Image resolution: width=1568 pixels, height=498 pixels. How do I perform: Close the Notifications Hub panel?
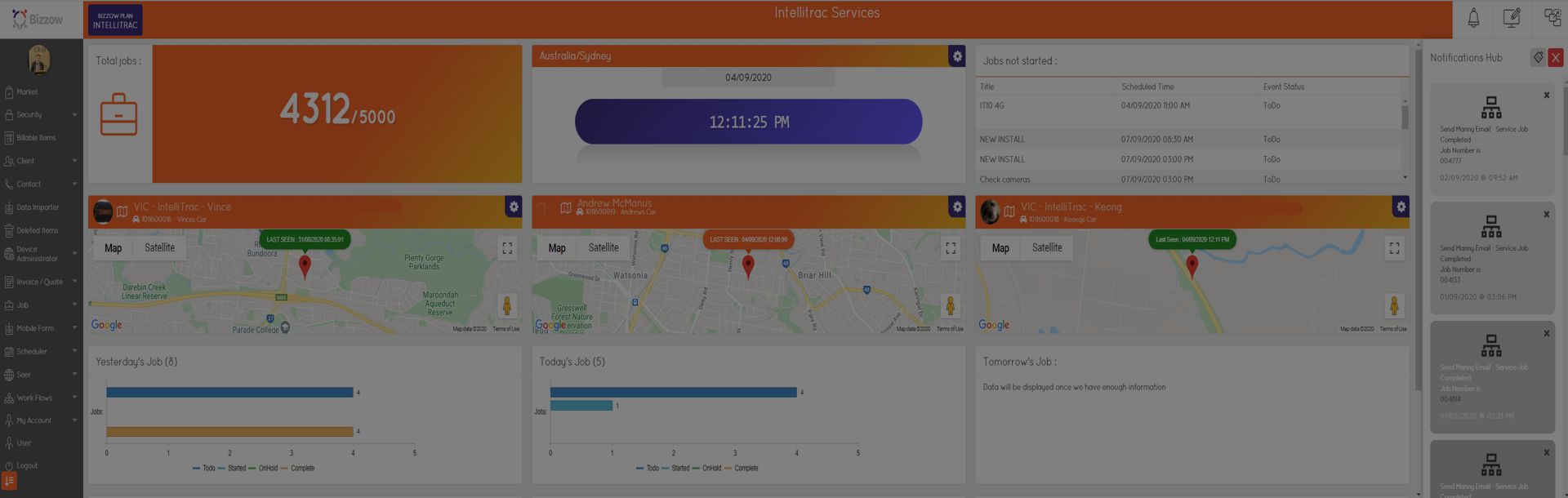(1556, 57)
